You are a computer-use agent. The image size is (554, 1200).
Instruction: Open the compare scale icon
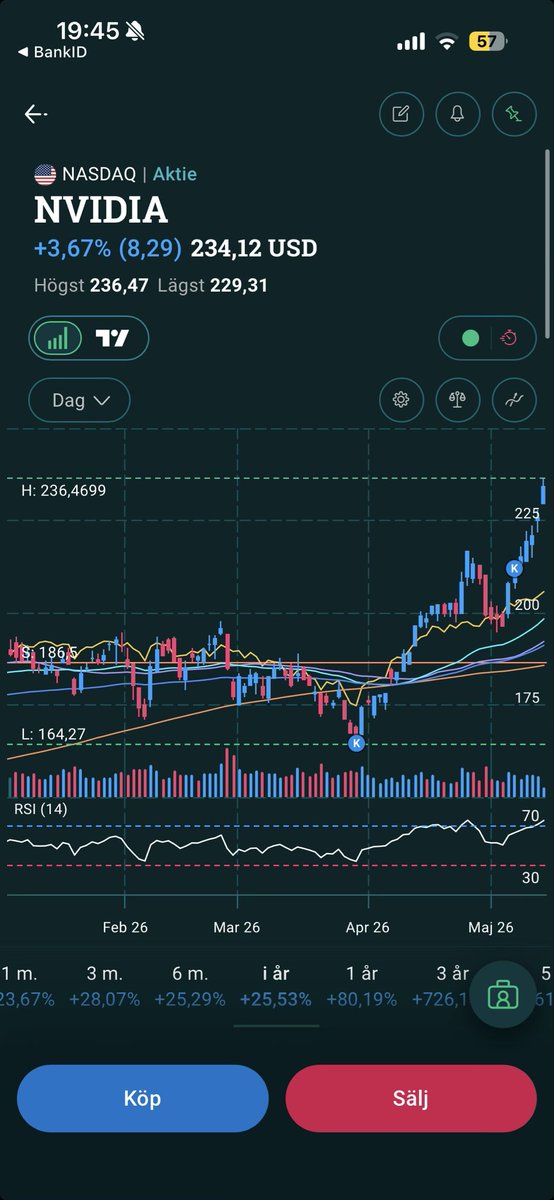[x=458, y=400]
